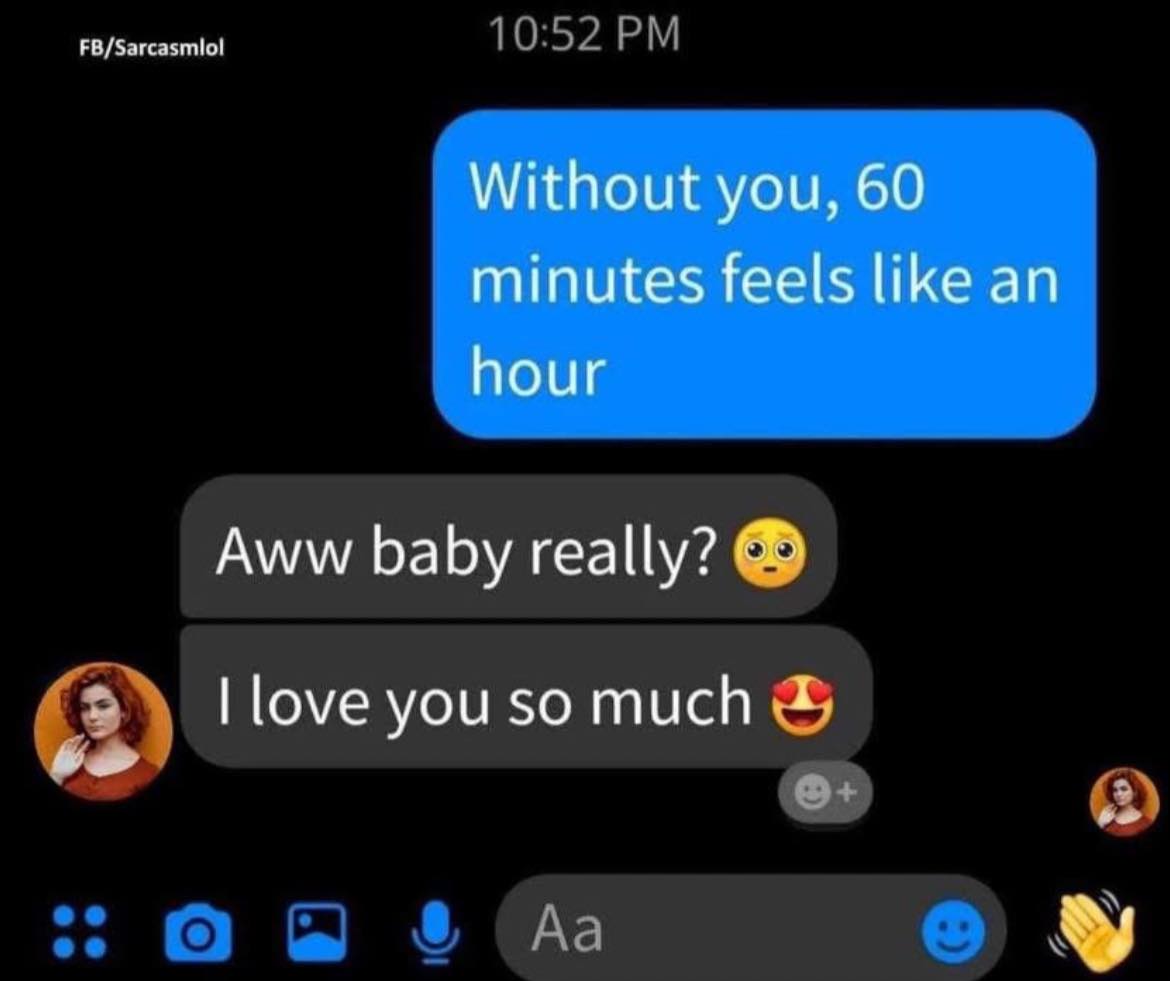The image size is (1170, 981).
Task: Tap the flushed face emoji in message
Action: coord(772,554)
